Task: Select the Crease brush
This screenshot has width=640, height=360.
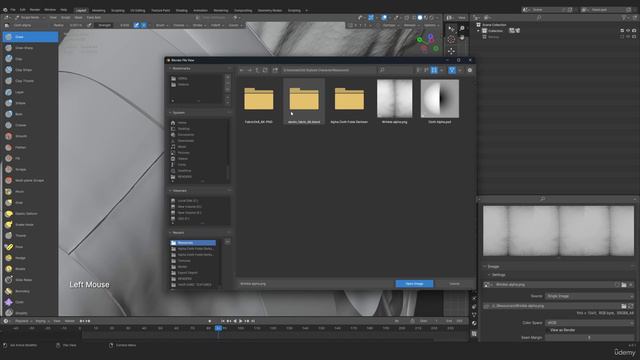Action: coord(30,125)
